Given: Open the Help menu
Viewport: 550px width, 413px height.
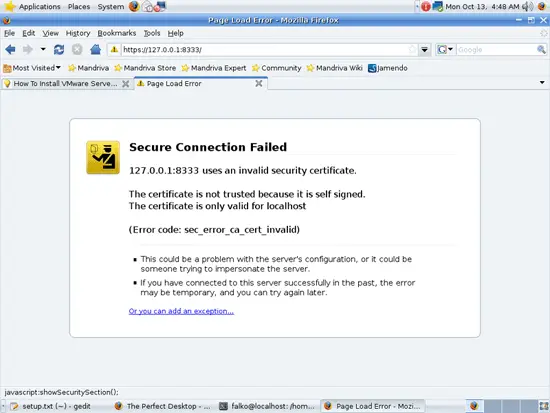Looking at the screenshot, I should click(175, 33).
